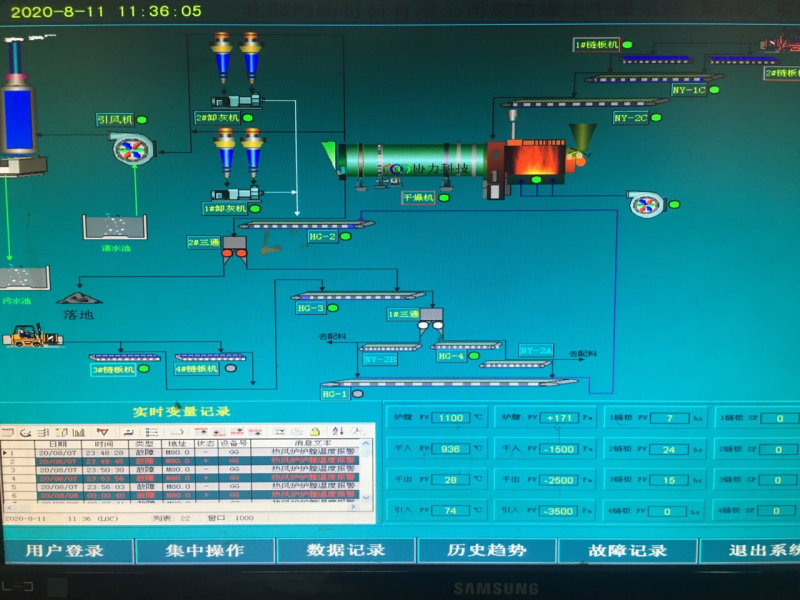Toggle the HG-2 conveyor status indicator
Screen dimensions: 800x600
pyautogui.click(x=345, y=237)
